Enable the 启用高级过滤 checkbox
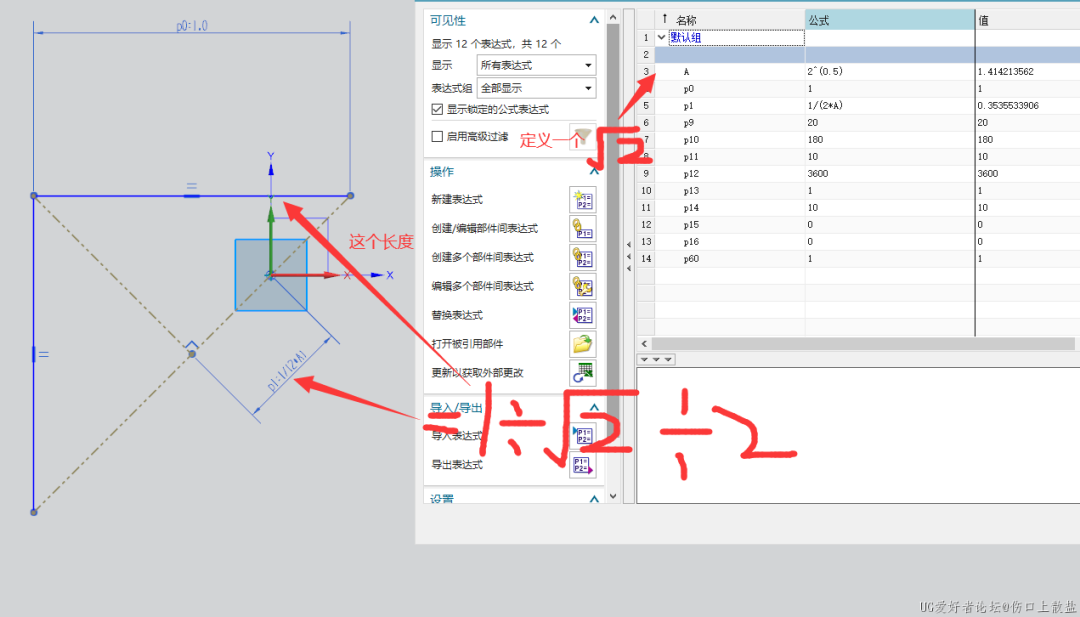 (437, 137)
